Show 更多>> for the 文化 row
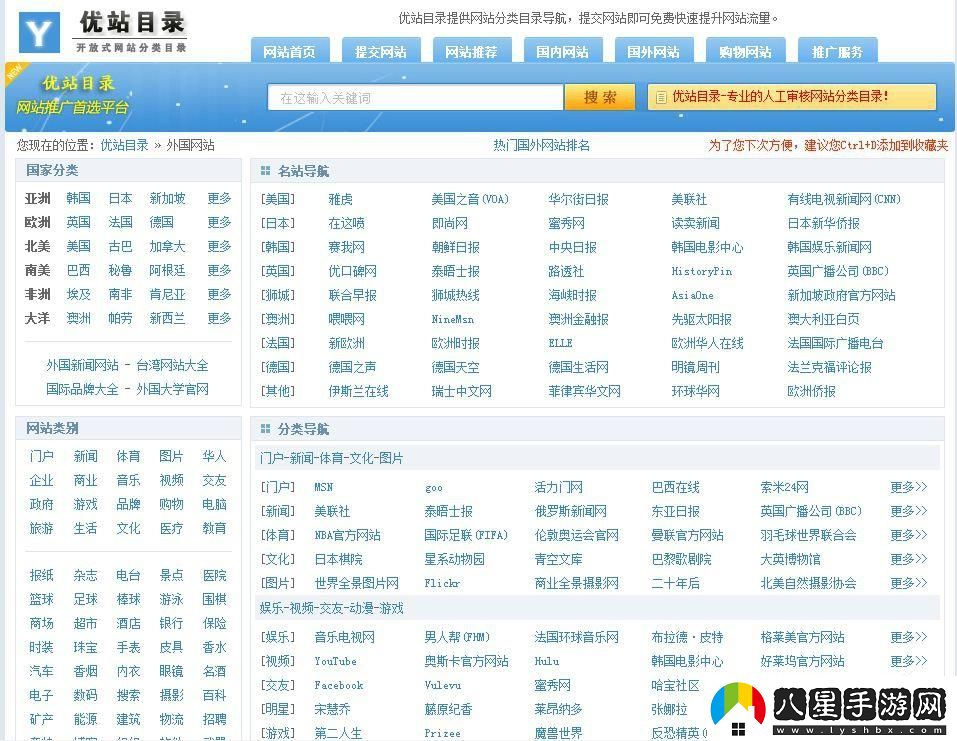 point(908,559)
